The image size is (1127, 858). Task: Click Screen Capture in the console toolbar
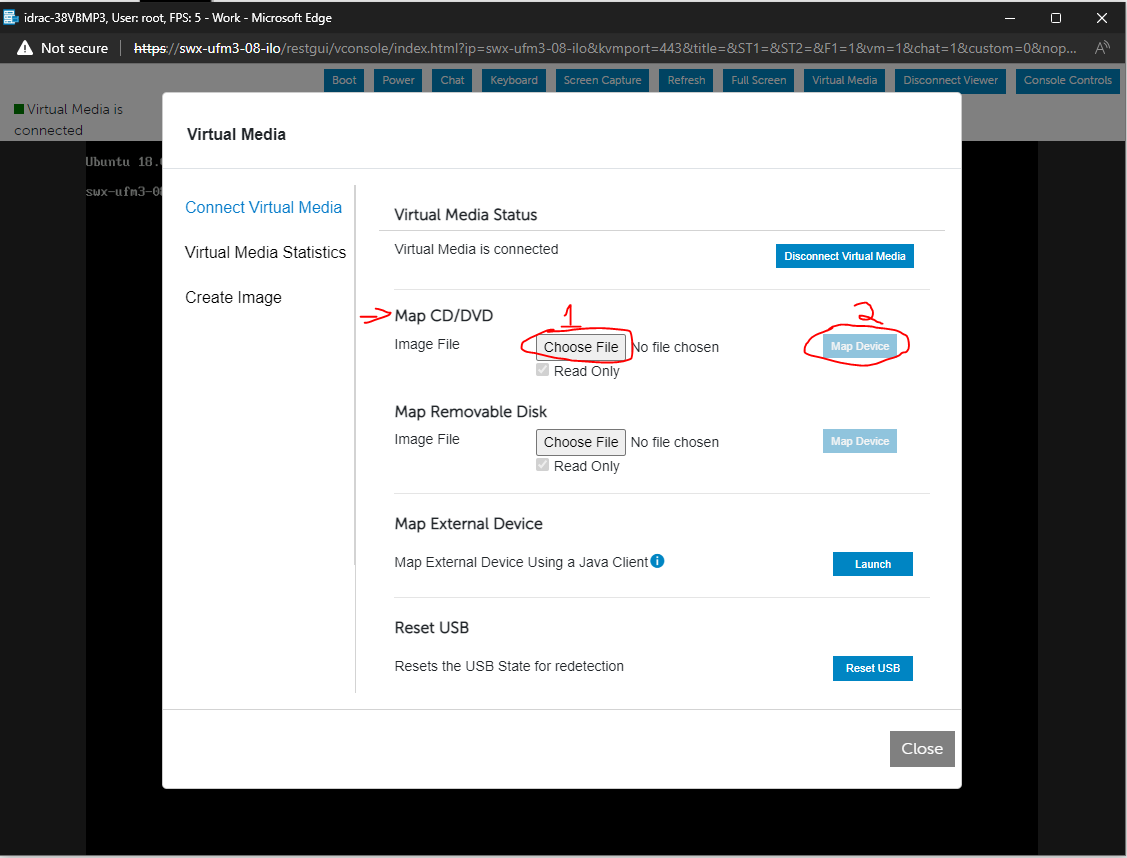(602, 80)
